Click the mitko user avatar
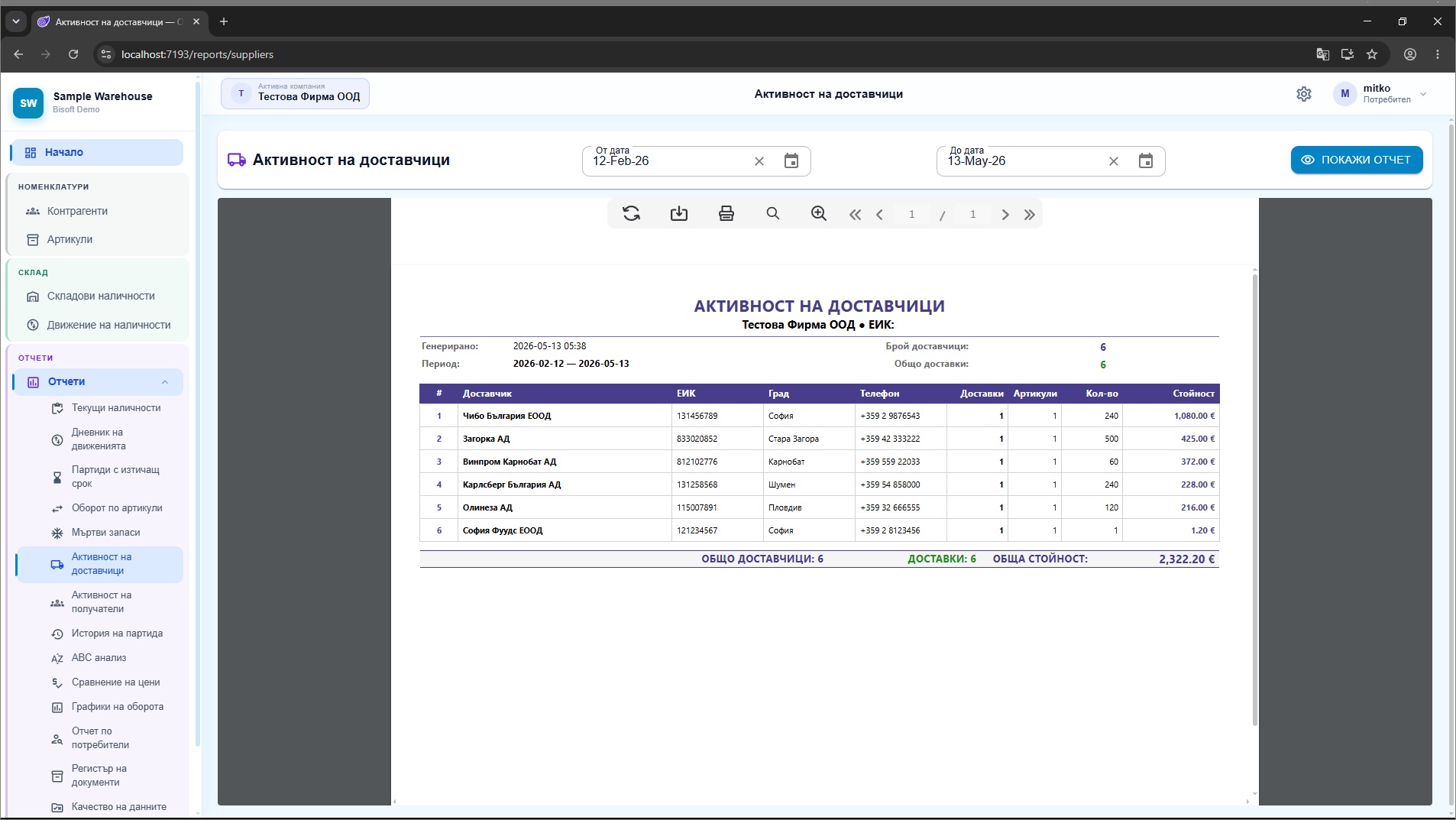1456x820 pixels. tap(1345, 94)
